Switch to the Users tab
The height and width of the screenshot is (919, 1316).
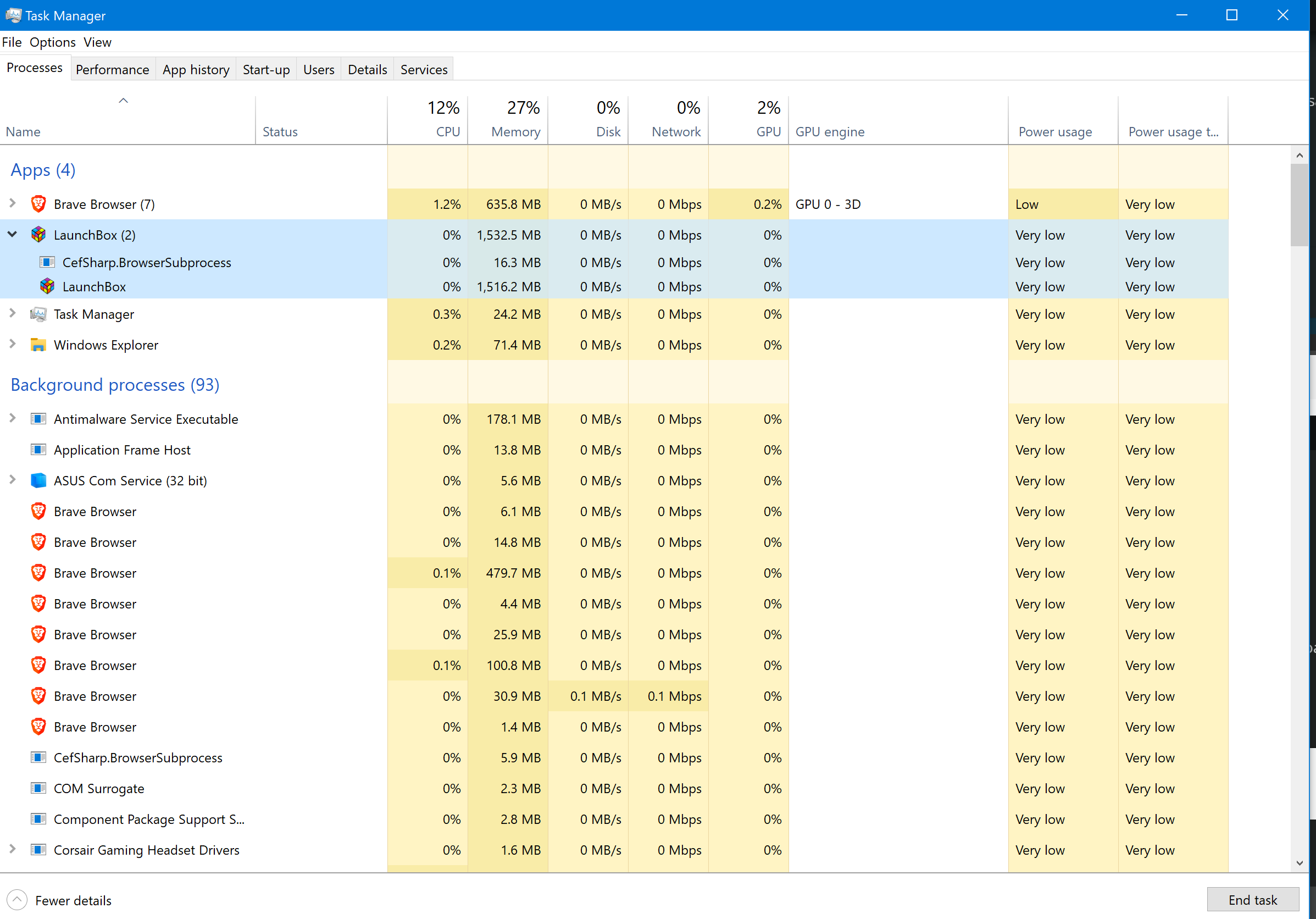(x=319, y=69)
